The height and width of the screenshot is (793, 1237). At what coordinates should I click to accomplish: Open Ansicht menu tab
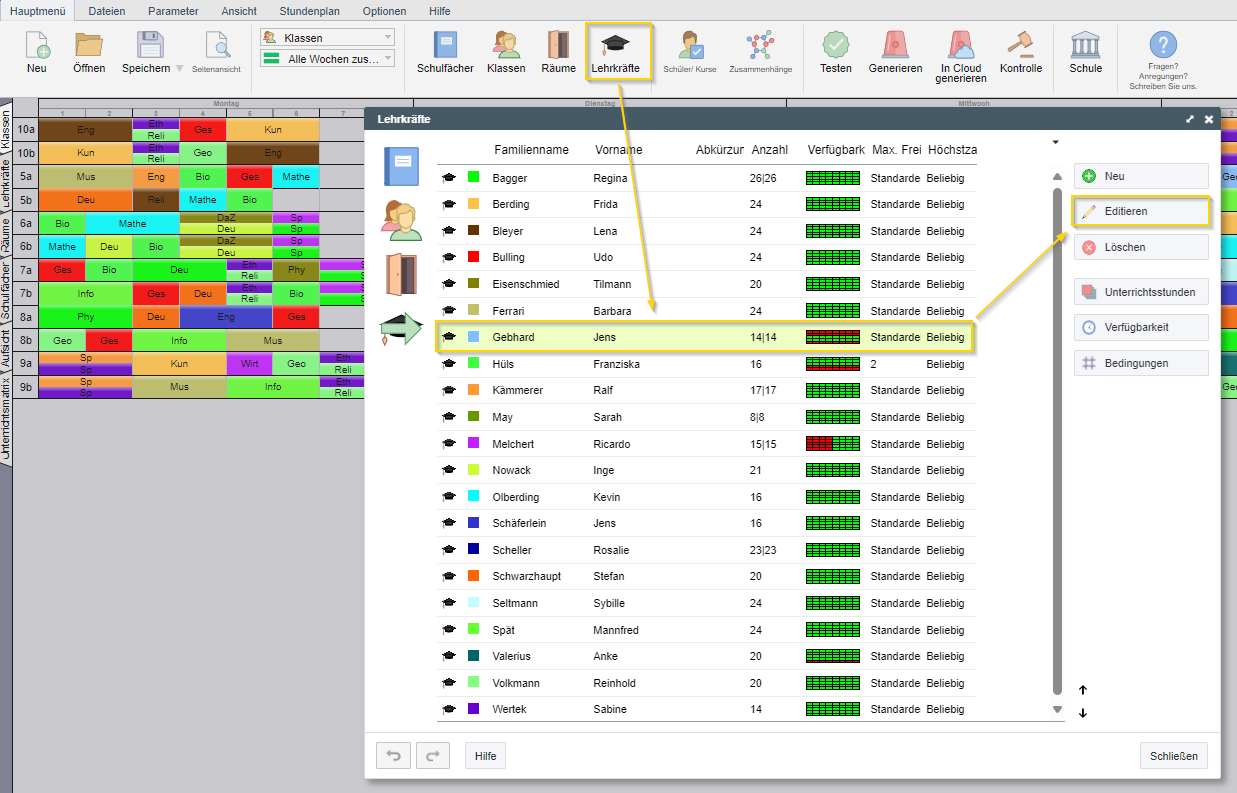[239, 11]
